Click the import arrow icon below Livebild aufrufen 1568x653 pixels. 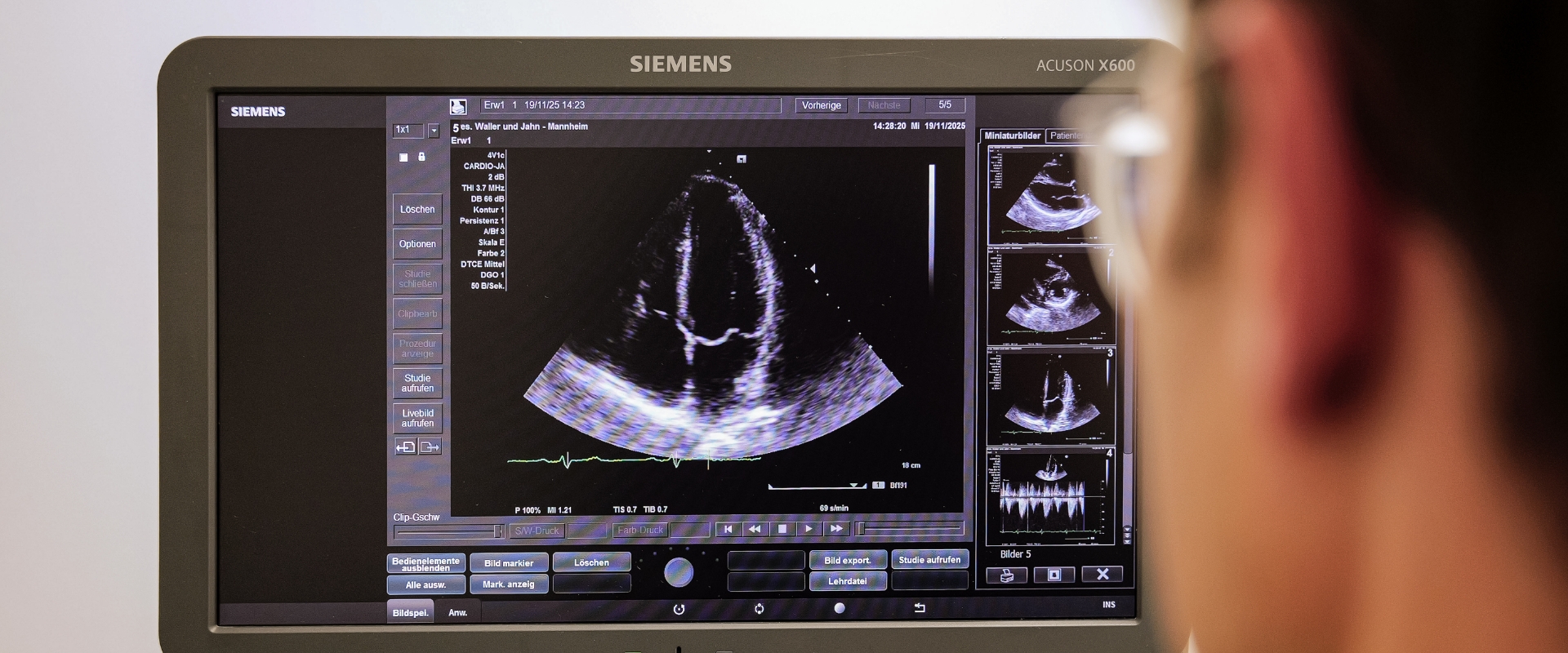(x=405, y=447)
